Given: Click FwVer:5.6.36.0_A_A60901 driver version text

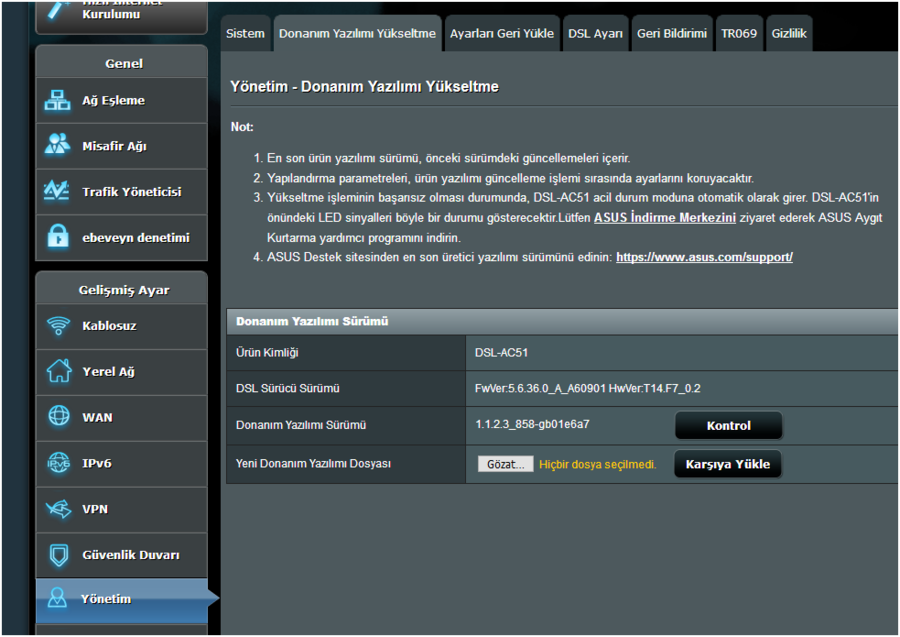Looking at the screenshot, I should 540,389.
